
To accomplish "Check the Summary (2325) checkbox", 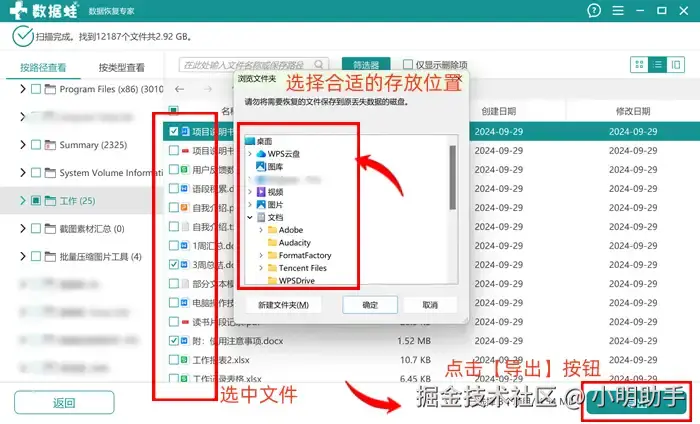I will point(36,145).
